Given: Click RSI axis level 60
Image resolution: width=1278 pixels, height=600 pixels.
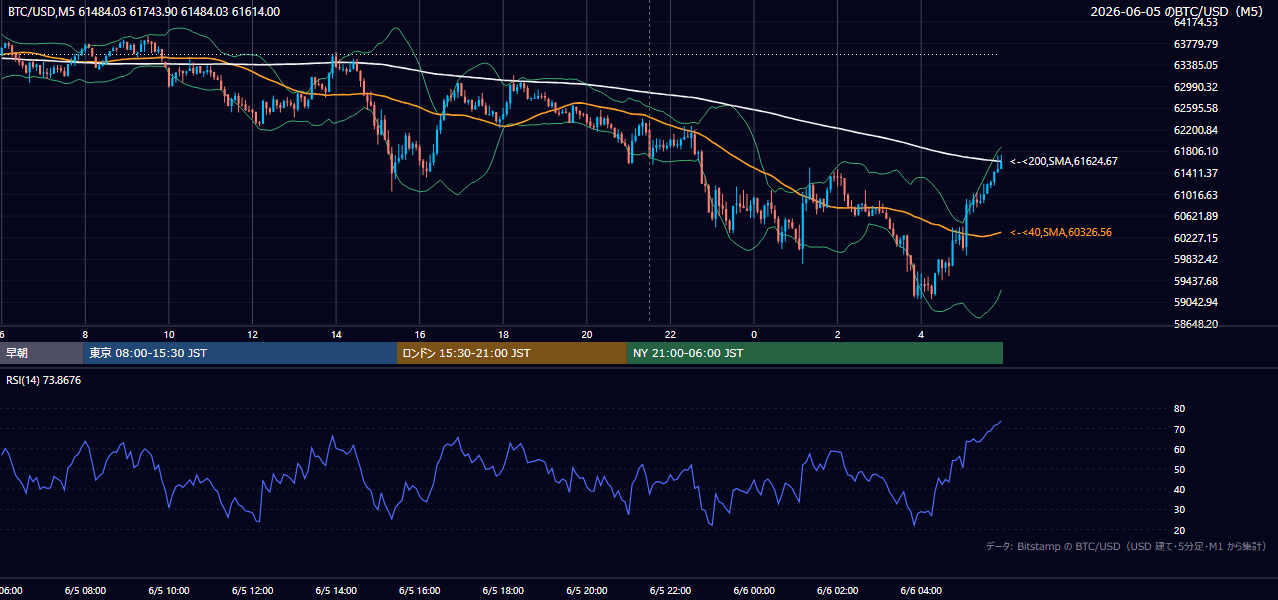Looking at the screenshot, I should (1179, 449).
